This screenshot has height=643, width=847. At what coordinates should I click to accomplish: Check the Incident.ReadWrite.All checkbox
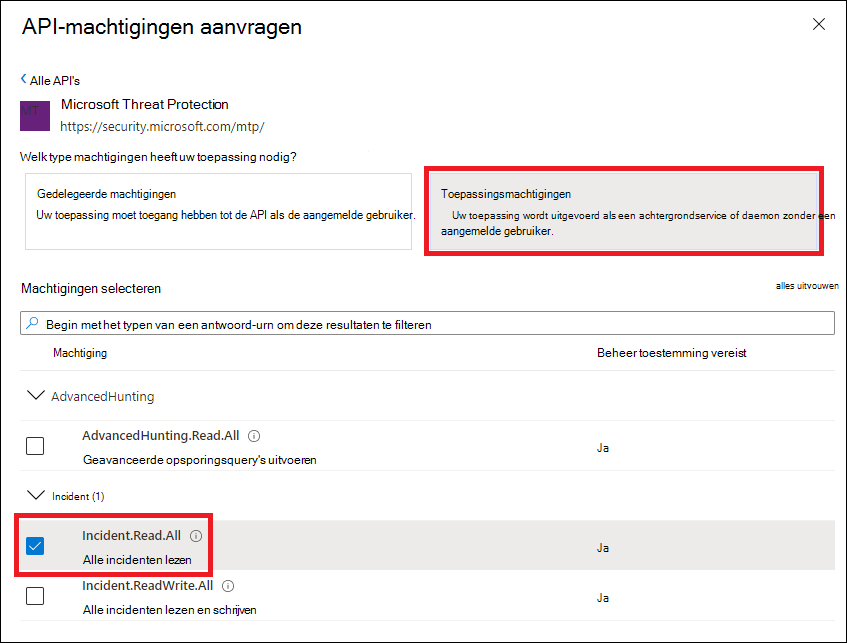tap(35, 596)
